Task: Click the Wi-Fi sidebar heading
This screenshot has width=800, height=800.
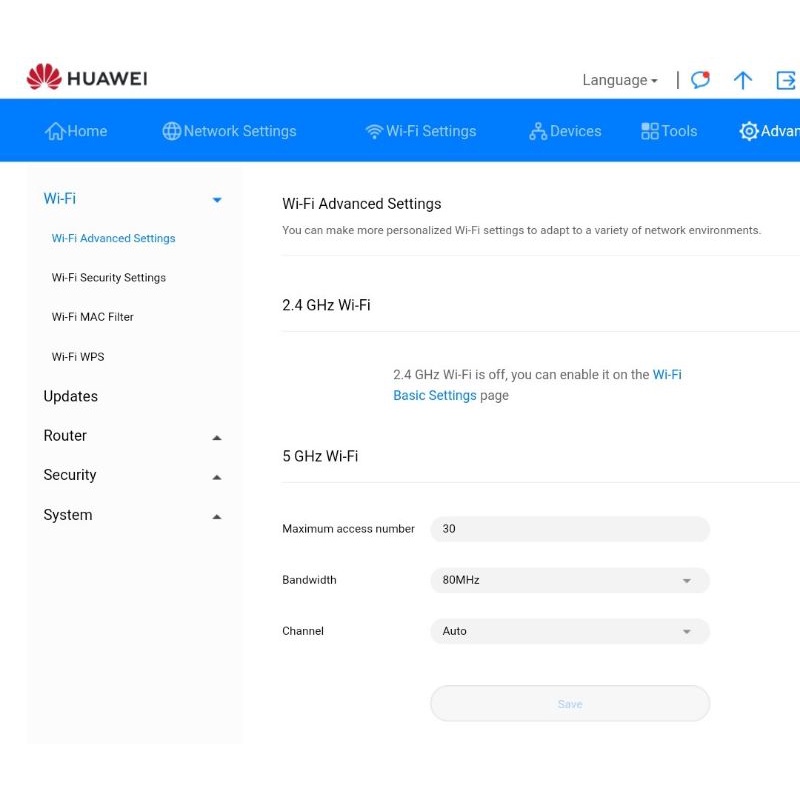Action: pos(60,198)
